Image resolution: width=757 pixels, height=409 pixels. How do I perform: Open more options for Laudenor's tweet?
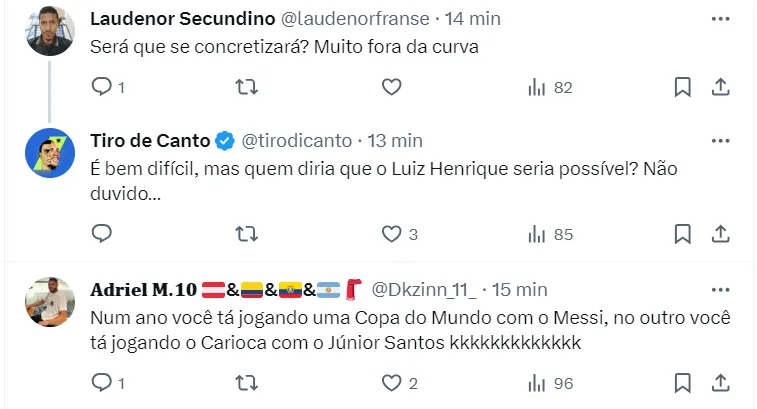click(x=719, y=19)
